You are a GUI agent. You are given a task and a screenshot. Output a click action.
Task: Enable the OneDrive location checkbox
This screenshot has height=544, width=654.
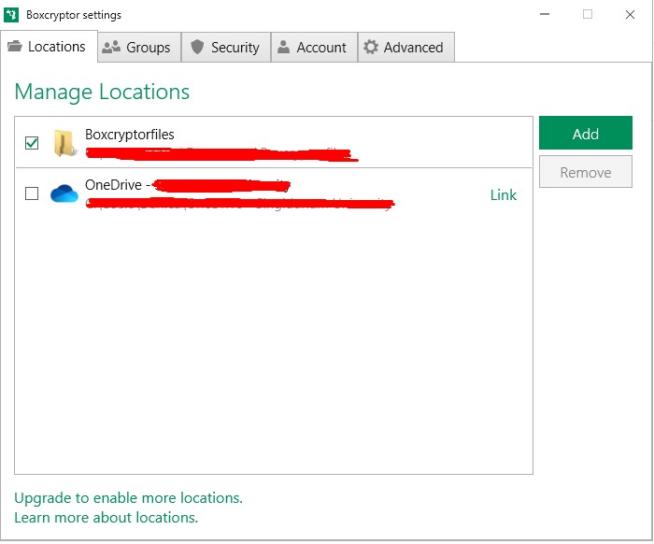[32, 193]
